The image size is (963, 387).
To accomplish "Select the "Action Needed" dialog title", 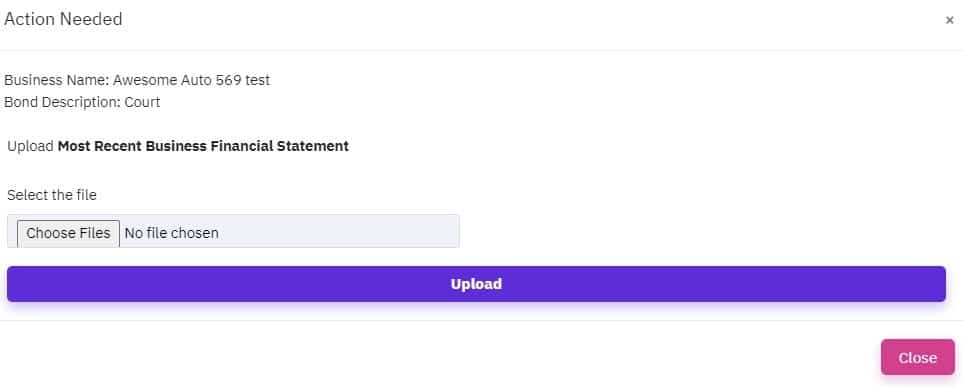I will point(63,19).
